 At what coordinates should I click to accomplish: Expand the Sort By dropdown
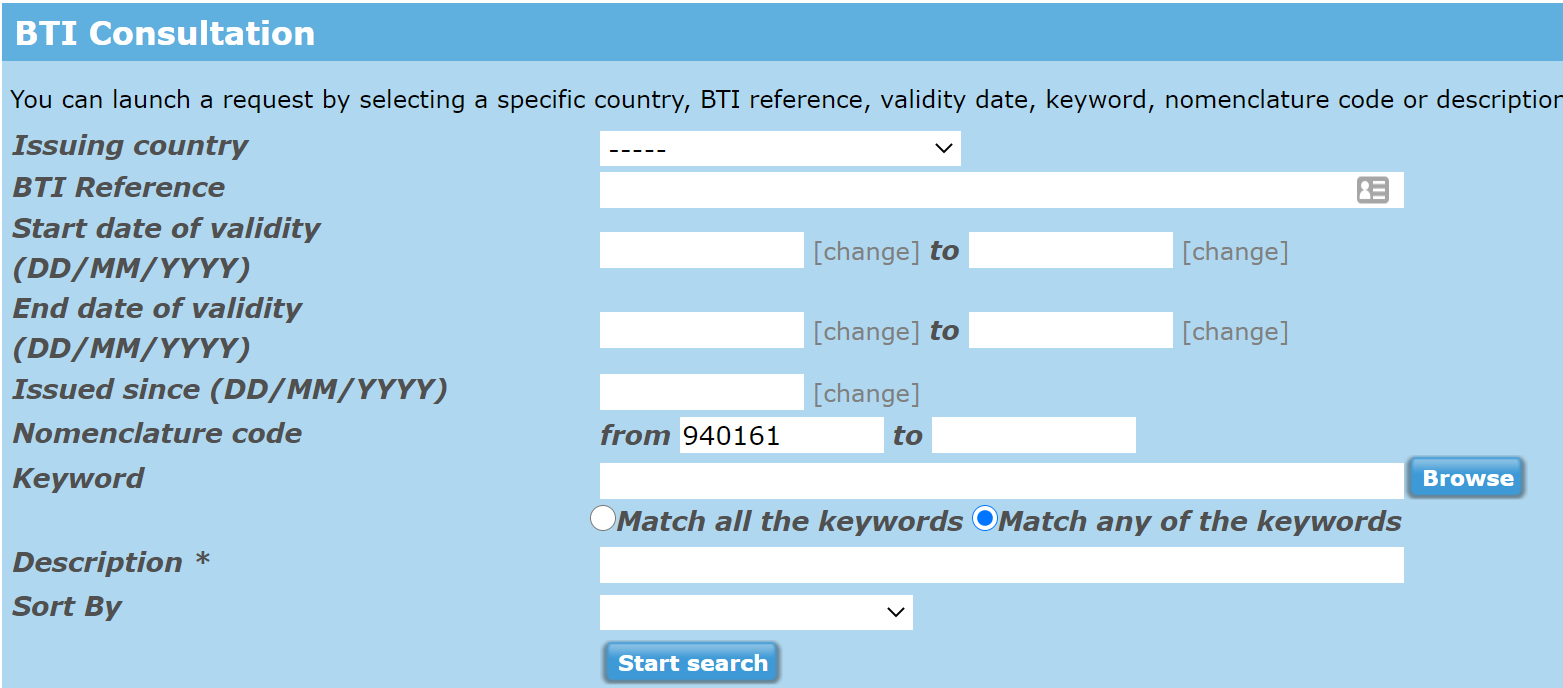[x=756, y=612]
